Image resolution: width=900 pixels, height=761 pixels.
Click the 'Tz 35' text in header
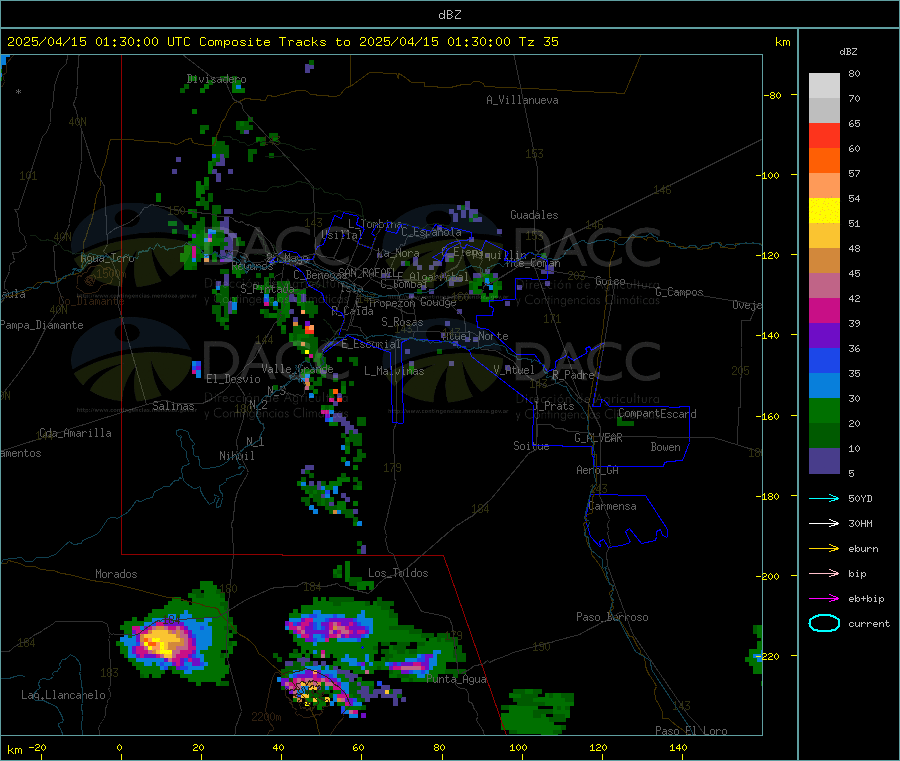pos(538,42)
